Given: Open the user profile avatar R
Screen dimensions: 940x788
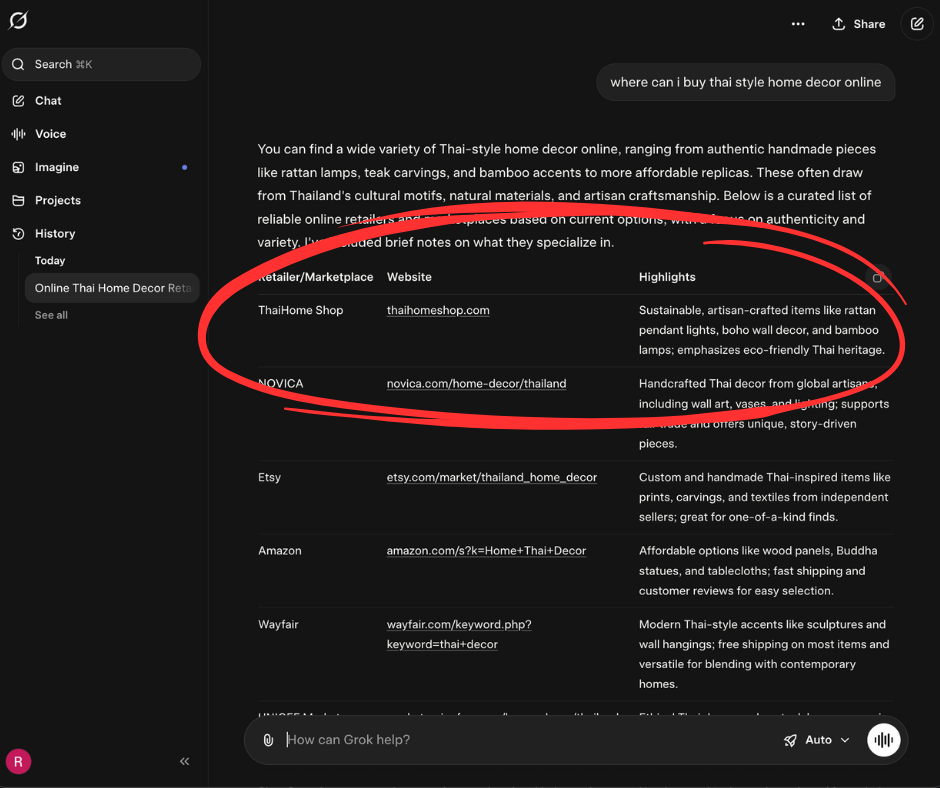Looking at the screenshot, I should [x=18, y=761].
